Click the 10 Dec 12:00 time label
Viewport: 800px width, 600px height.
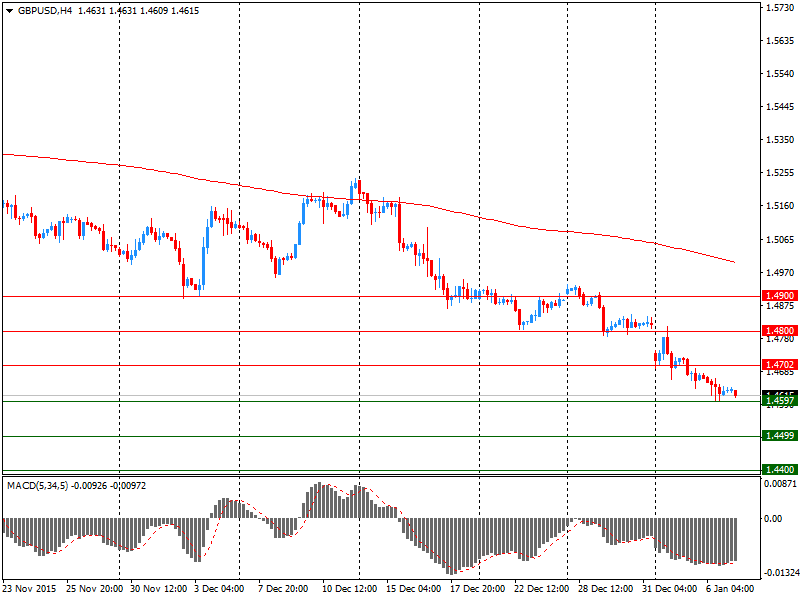pos(349,589)
